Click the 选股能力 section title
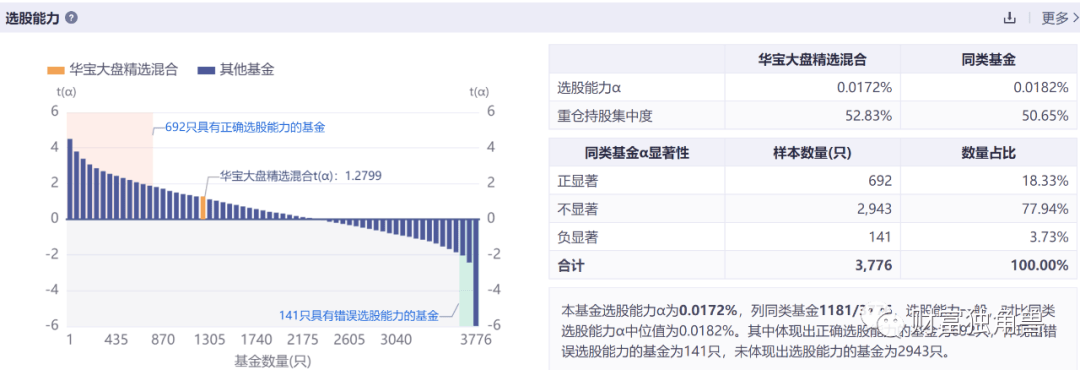Viewport: 1080px width, 370px height. [32, 19]
